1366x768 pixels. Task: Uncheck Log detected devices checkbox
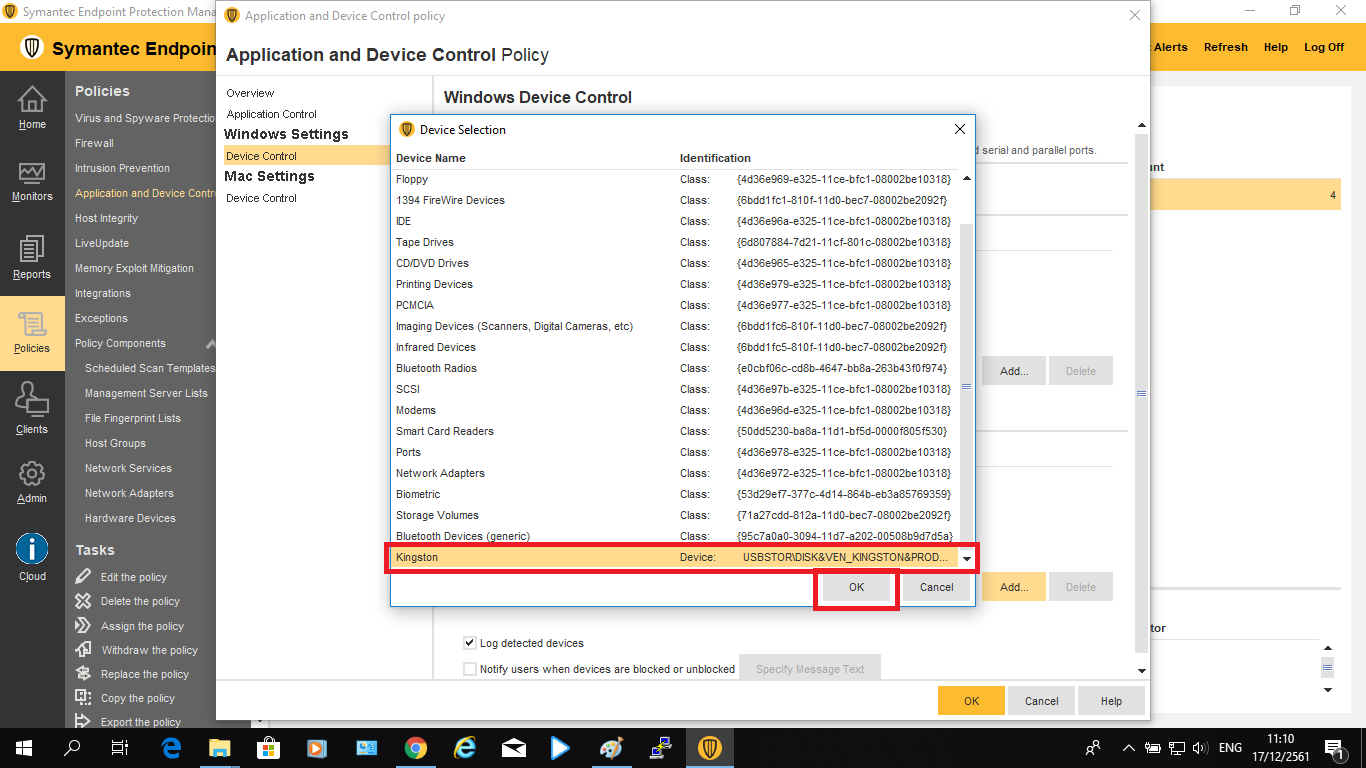click(x=470, y=643)
